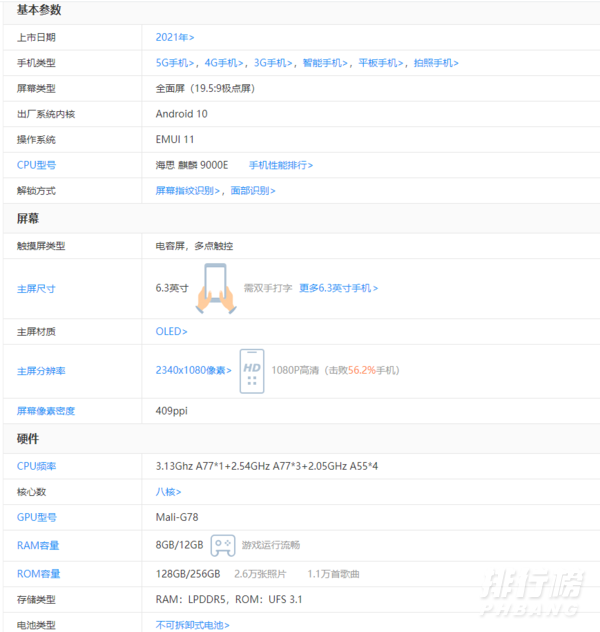Click the 基本参数 section heading
Viewport: 600px width, 632px height.
(39, 10)
